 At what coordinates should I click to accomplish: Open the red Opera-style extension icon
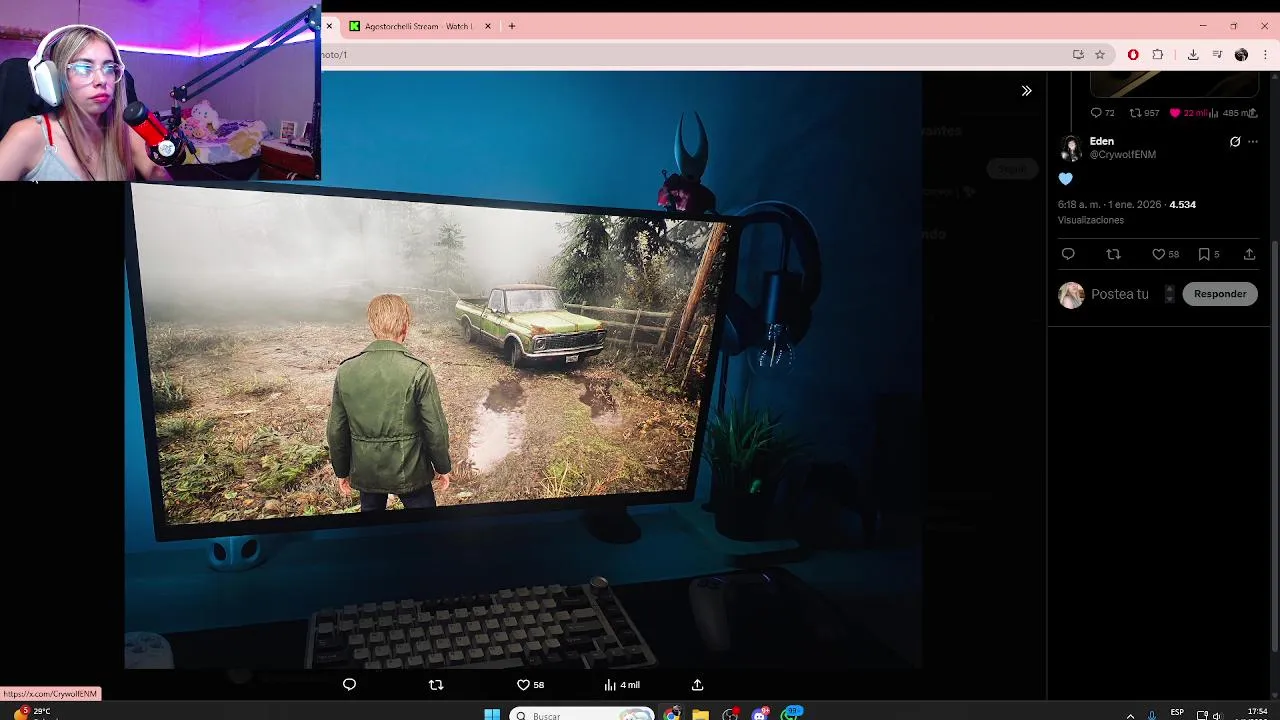[x=1133, y=55]
